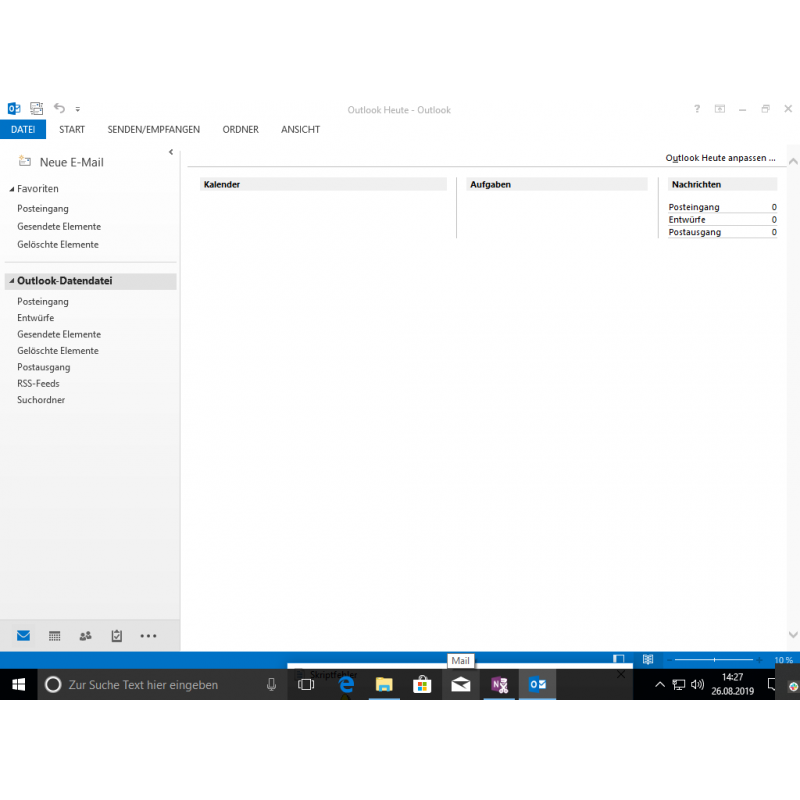
Task: Click the zoom slider in status bar
Action: [x=714, y=660]
